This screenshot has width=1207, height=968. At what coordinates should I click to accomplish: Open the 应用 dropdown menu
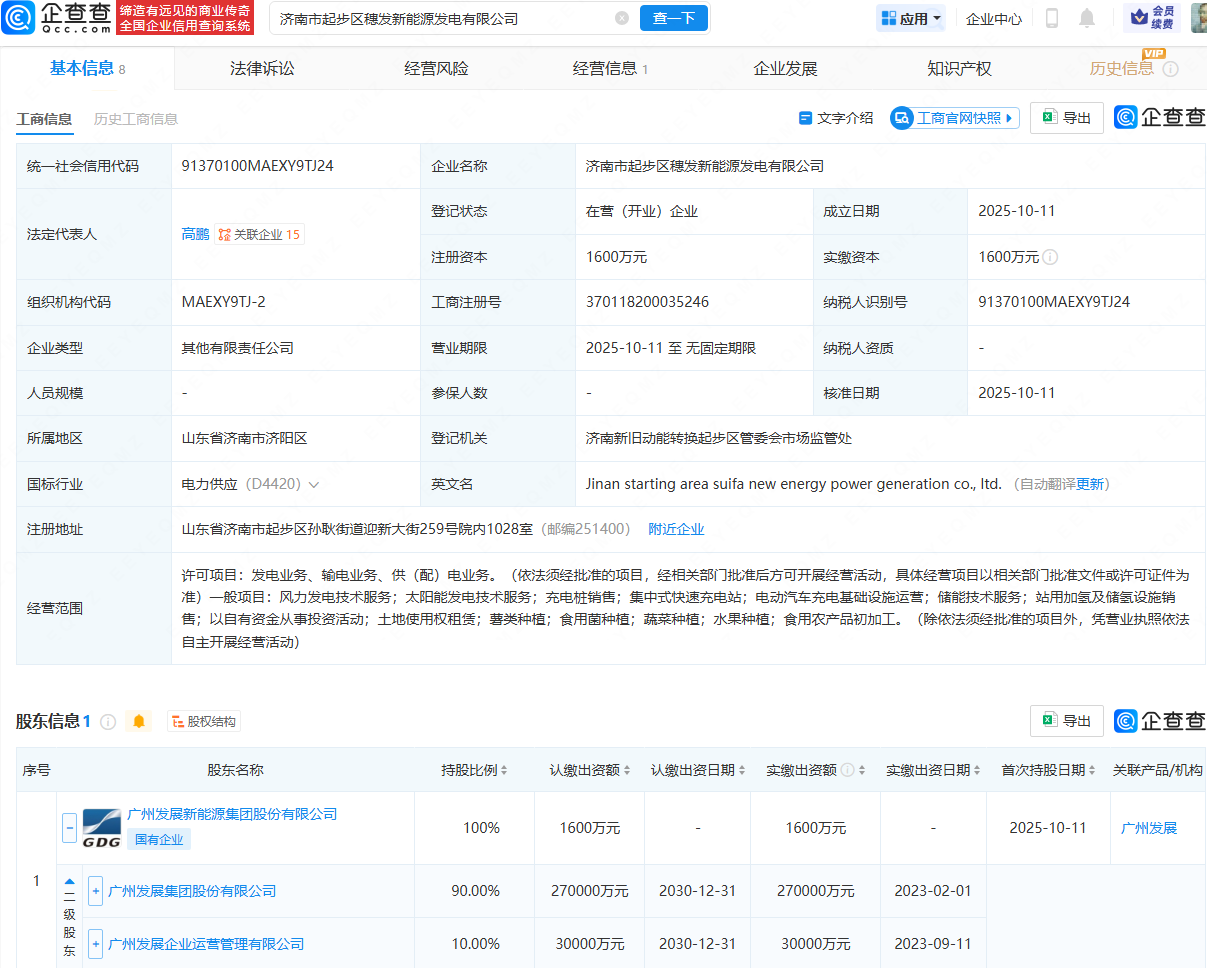[911, 18]
